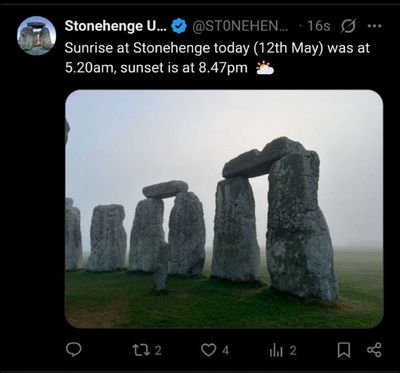Click the sun behind cloud emoji
The height and width of the screenshot is (373, 400).
tap(265, 68)
